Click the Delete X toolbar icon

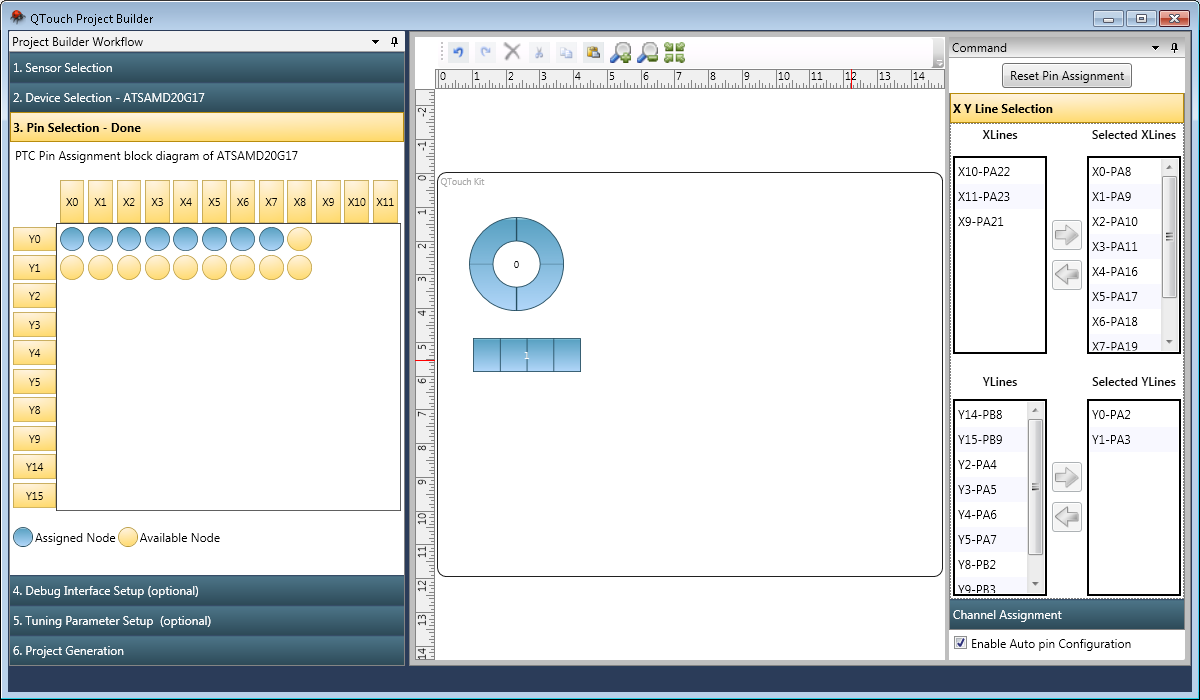coord(512,52)
